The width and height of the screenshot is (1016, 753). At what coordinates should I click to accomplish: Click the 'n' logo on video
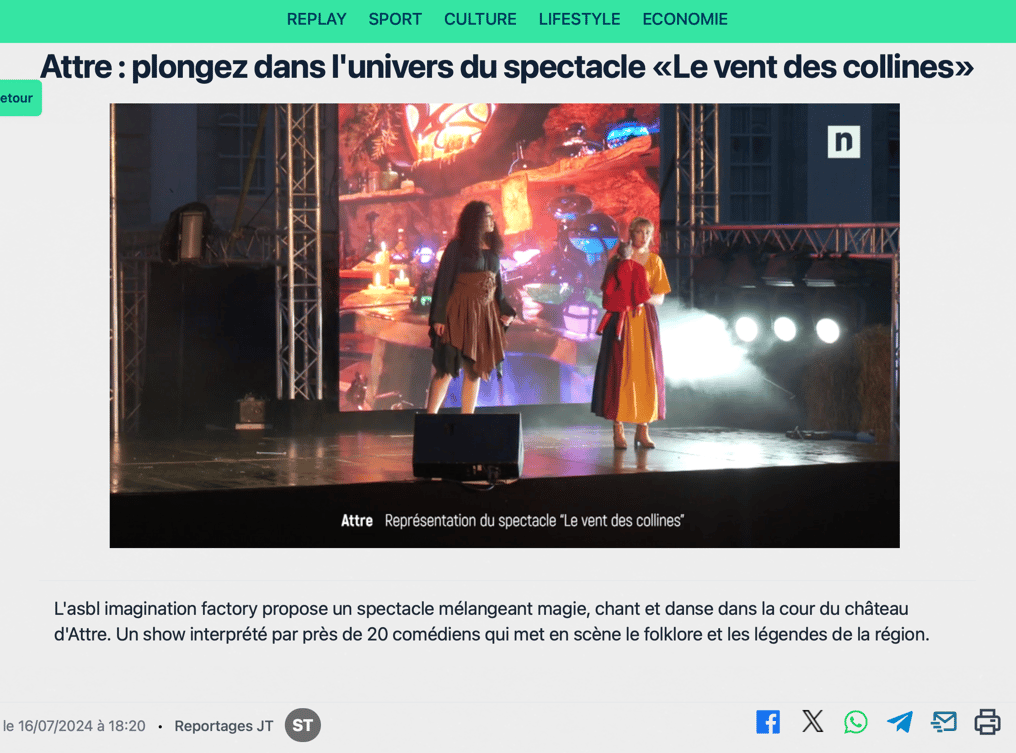844,141
